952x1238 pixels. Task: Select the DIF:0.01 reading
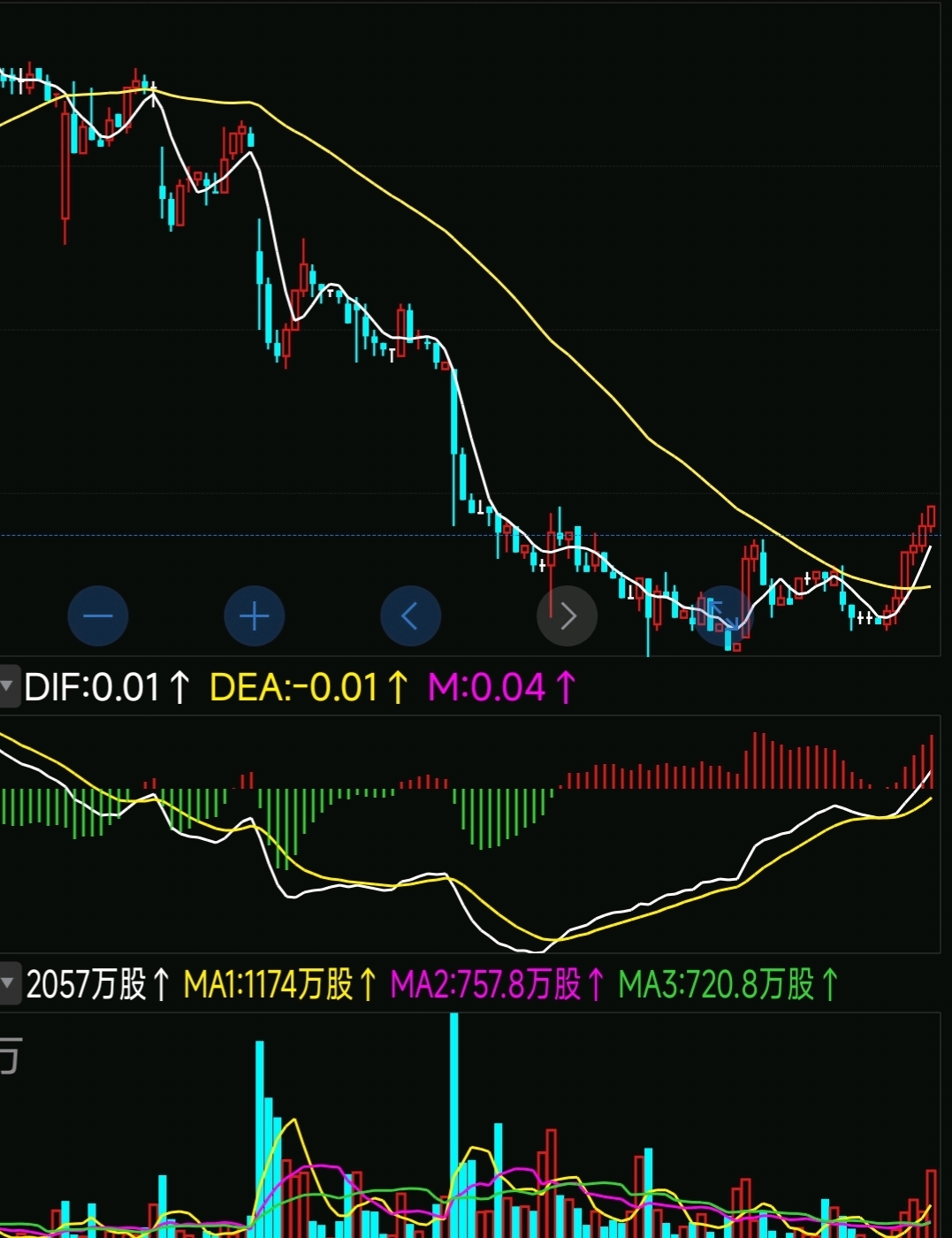(x=106, y=687)
